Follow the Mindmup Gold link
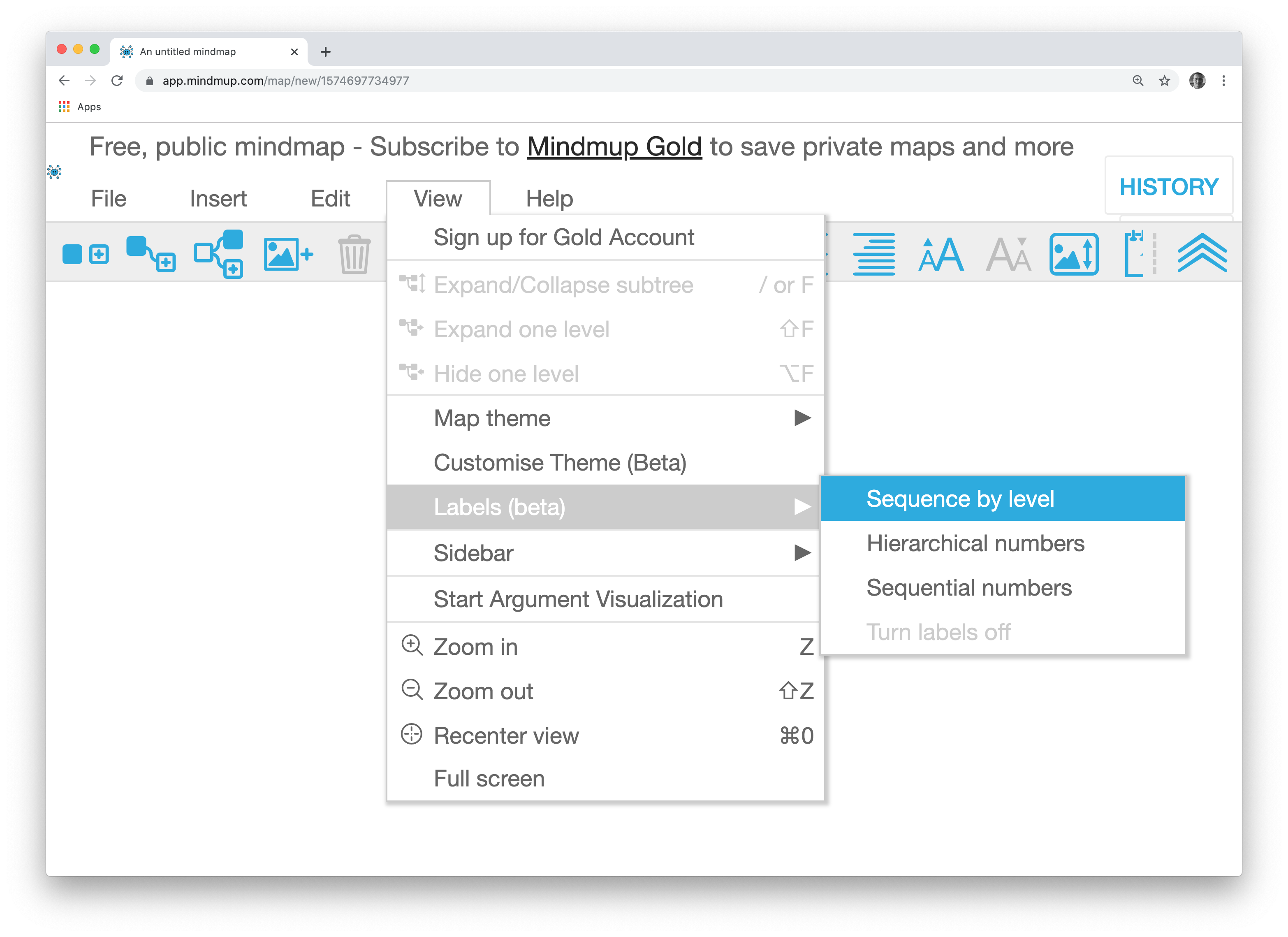The image size is (1288, 937). coord(614,146)
